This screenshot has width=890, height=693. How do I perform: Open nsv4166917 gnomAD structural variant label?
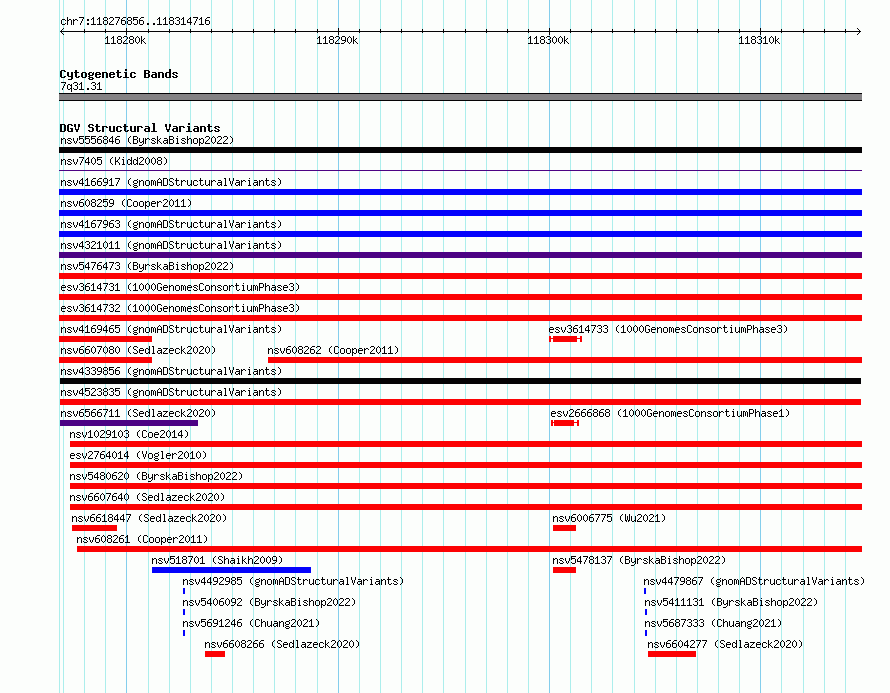click(171, 182)
